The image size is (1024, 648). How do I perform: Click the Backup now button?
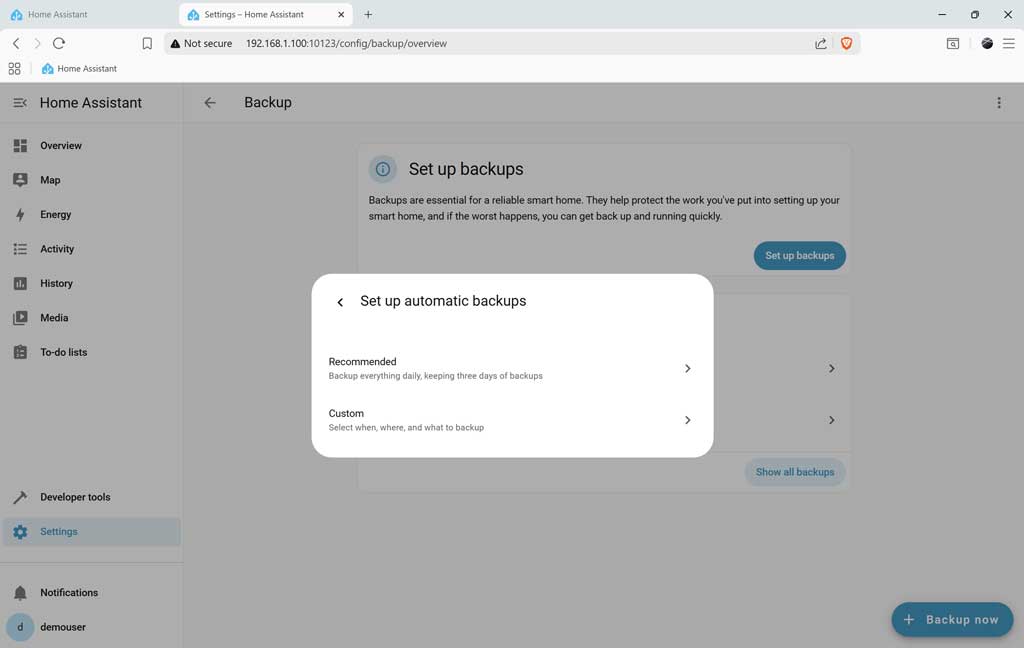[952, 619]
